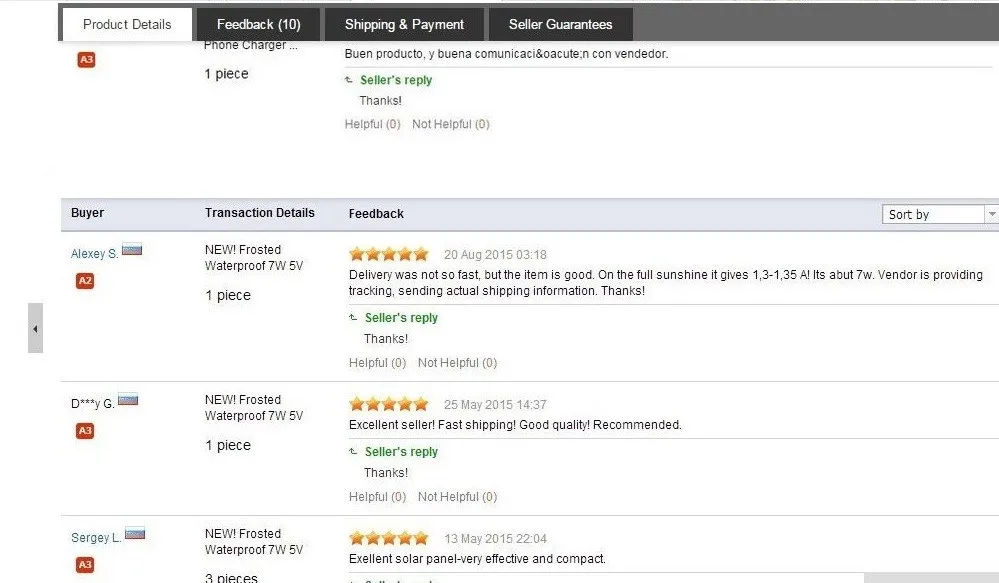Open the Sort by dropdown
The image size is (999, 583).
click(940, 214)
